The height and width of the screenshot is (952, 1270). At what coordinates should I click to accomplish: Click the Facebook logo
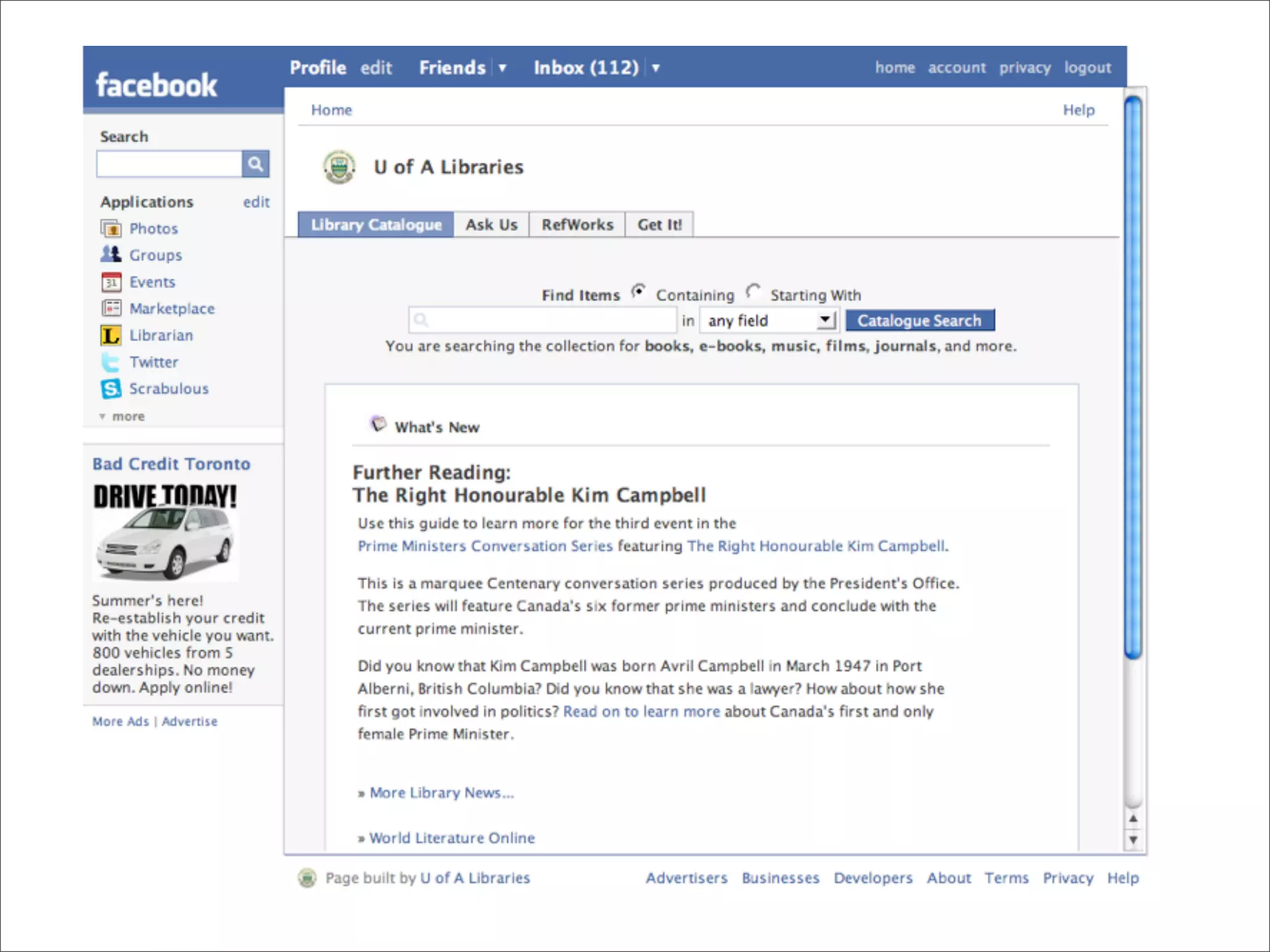pos(156,85)
